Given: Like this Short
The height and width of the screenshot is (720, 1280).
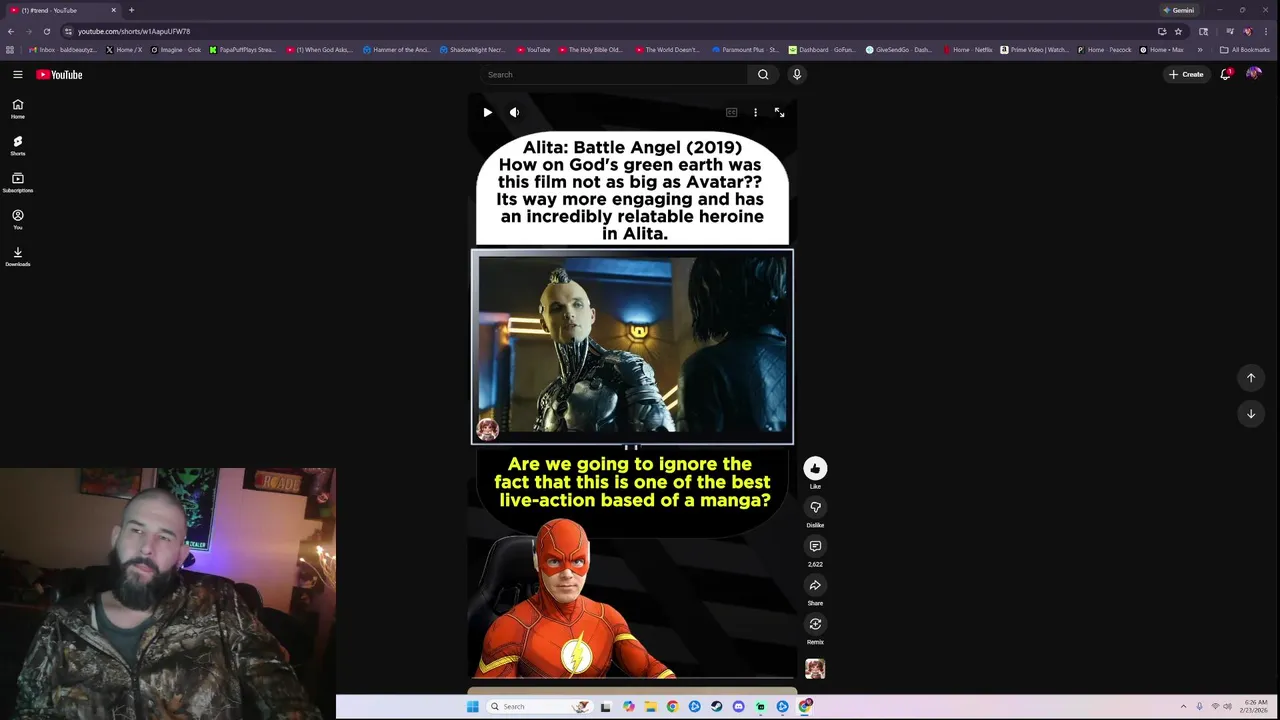Looking at the screenshot, I should [x=815, y=468].
